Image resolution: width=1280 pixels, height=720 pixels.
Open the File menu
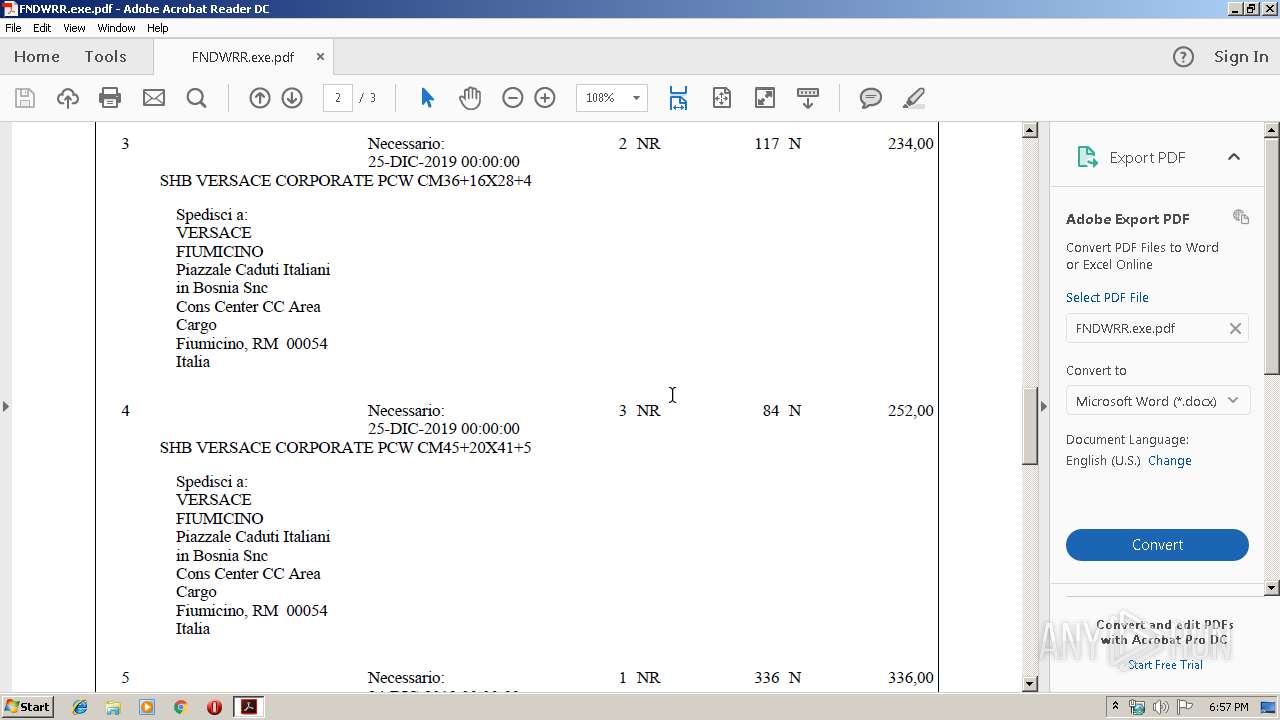pos(13,28)
